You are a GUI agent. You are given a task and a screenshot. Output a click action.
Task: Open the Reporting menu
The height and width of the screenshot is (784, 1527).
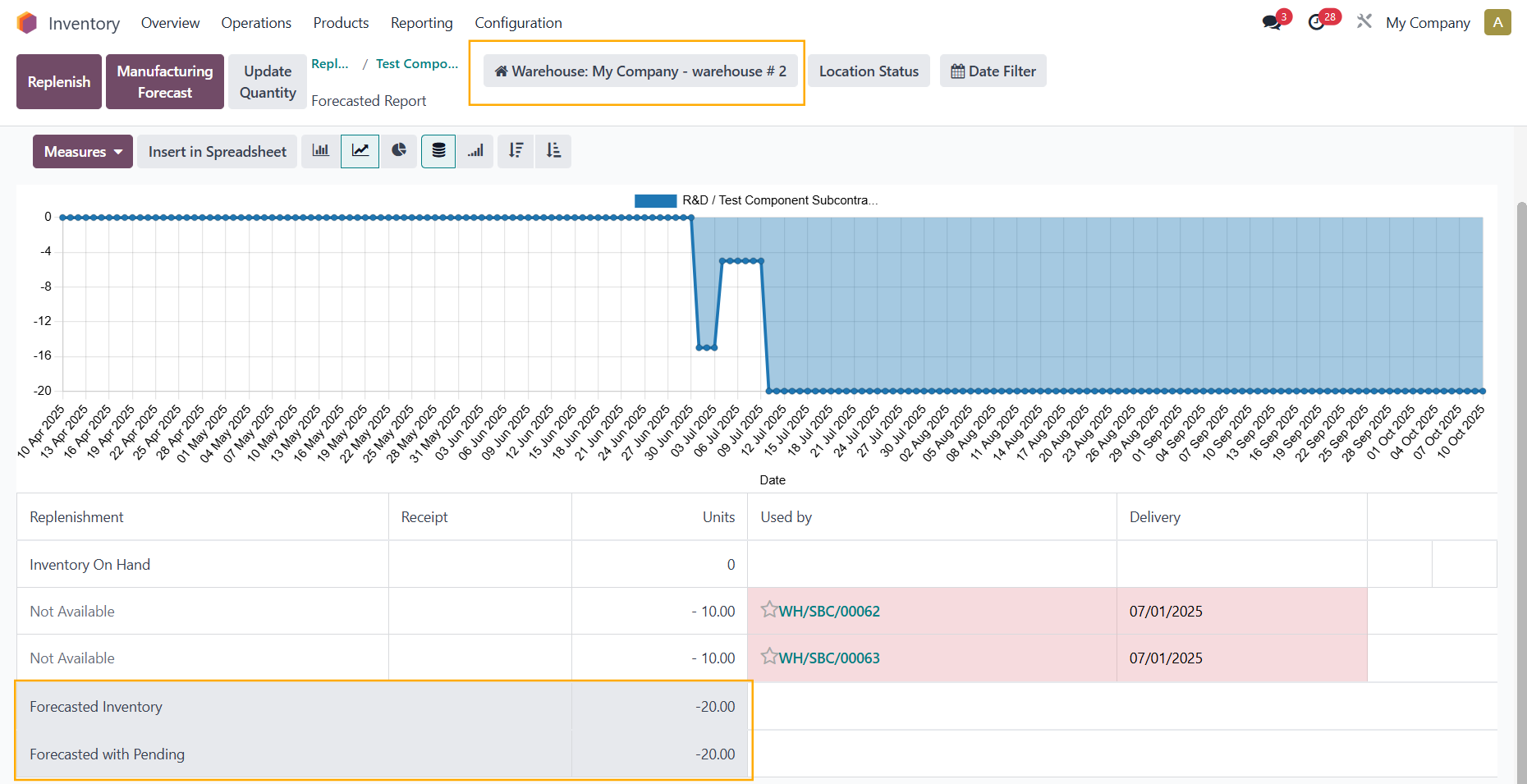(x=421, y=23)
